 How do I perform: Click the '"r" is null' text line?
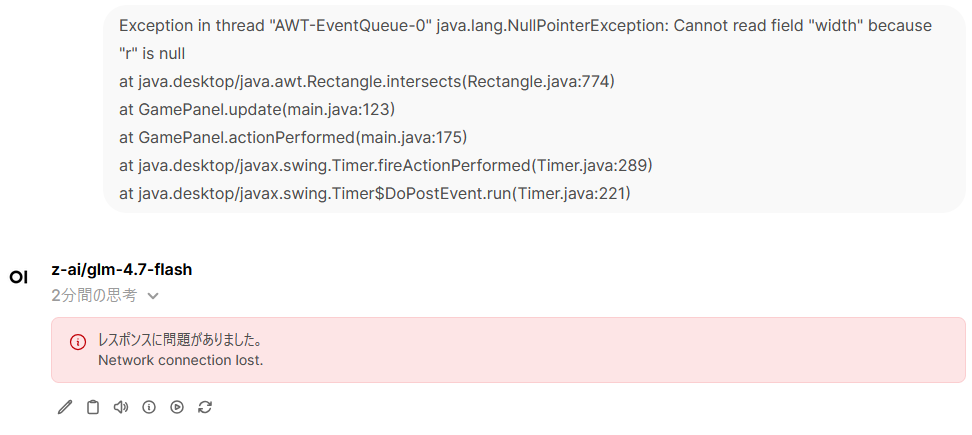point(152,54)
